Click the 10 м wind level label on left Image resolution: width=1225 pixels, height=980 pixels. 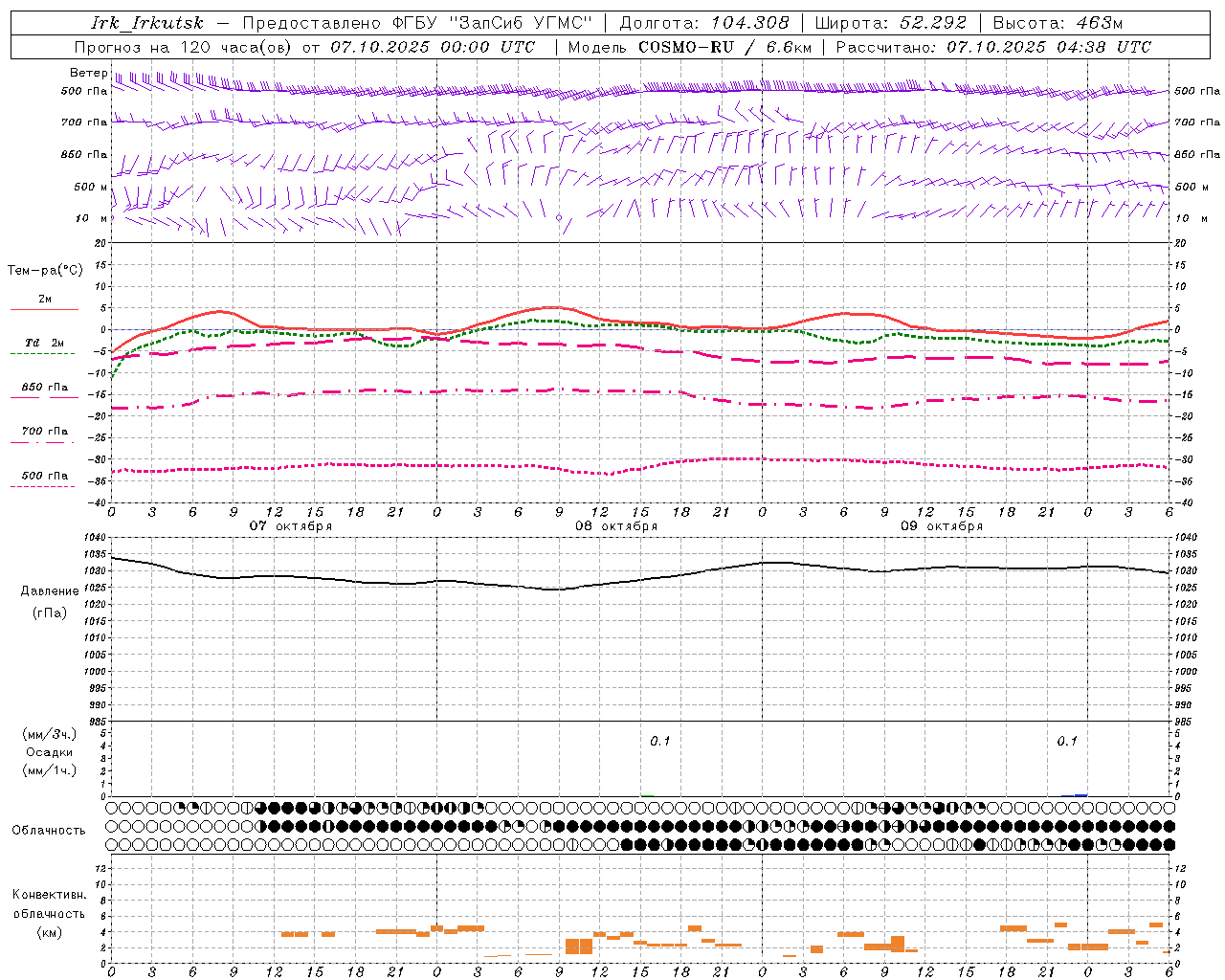pos(92,218)
